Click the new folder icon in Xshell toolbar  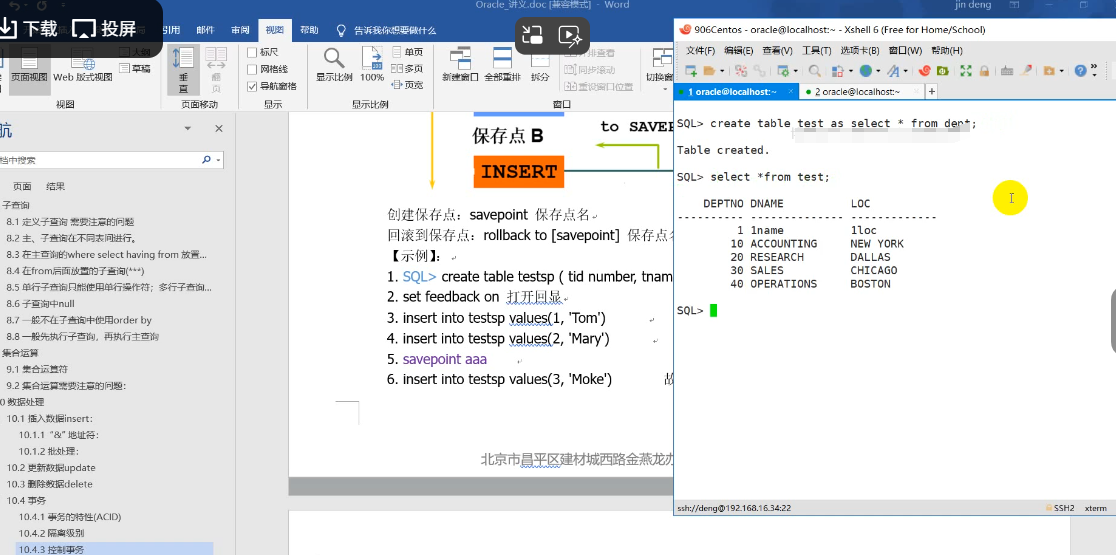(x=1049, y=71)
